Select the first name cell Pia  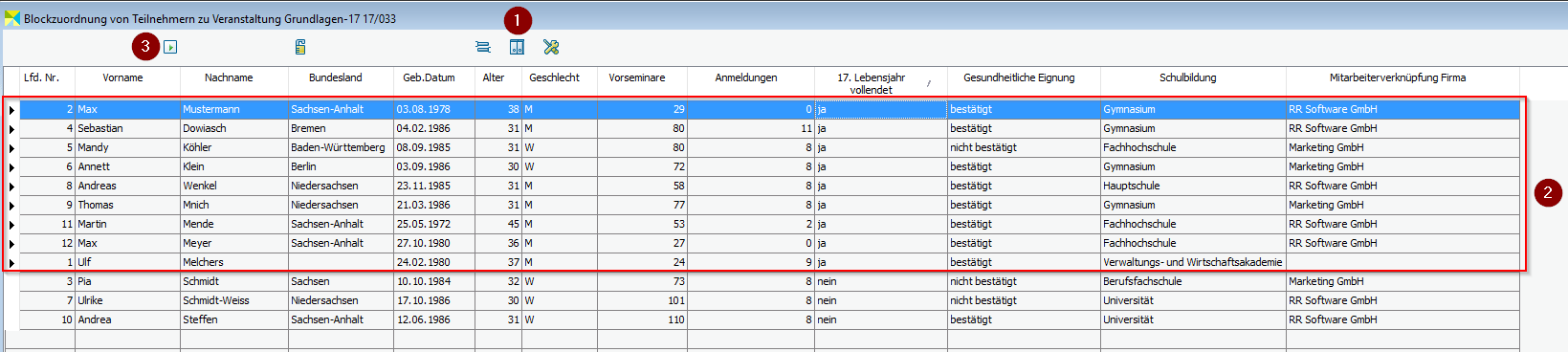coord(127,281)
